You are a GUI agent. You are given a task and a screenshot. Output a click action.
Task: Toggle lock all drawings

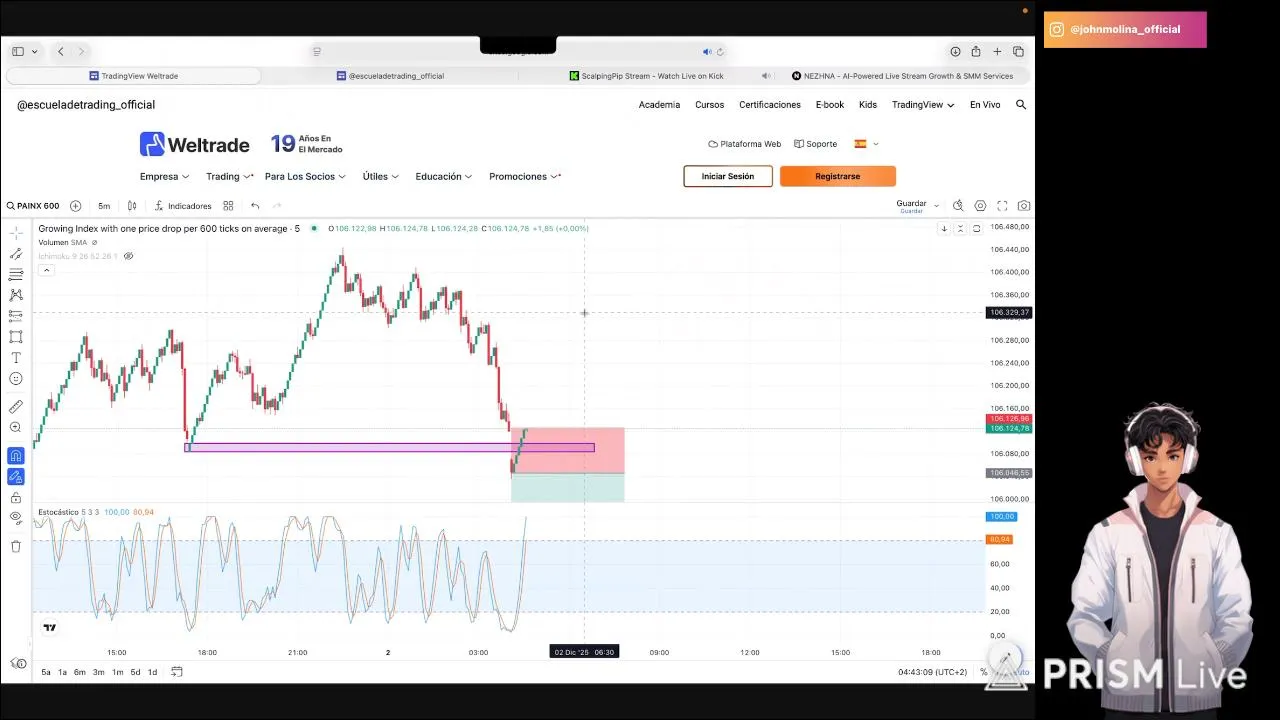tap(16, 497)
